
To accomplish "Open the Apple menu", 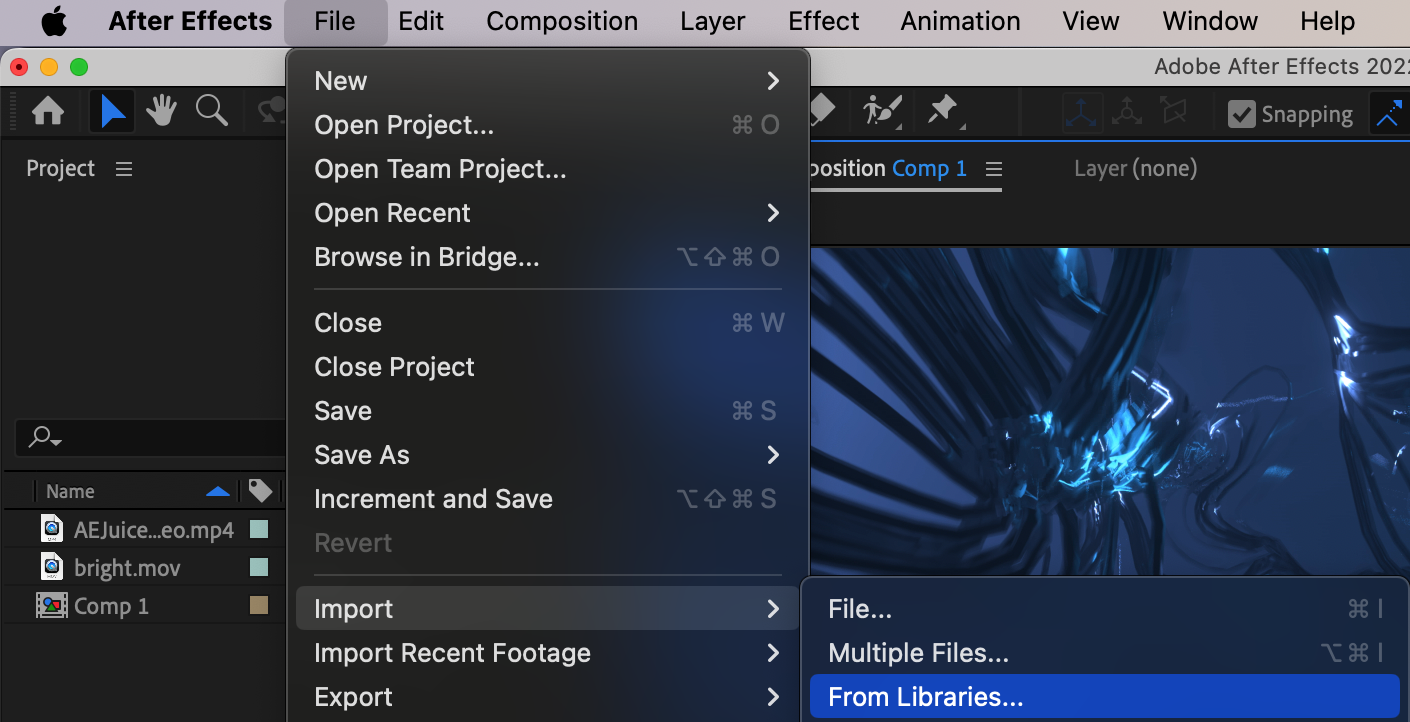I will (x=54, y=21).
